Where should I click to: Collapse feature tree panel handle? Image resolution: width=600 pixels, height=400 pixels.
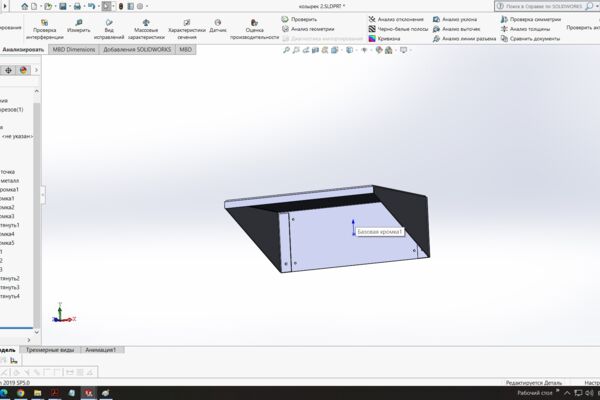(42, 195)
